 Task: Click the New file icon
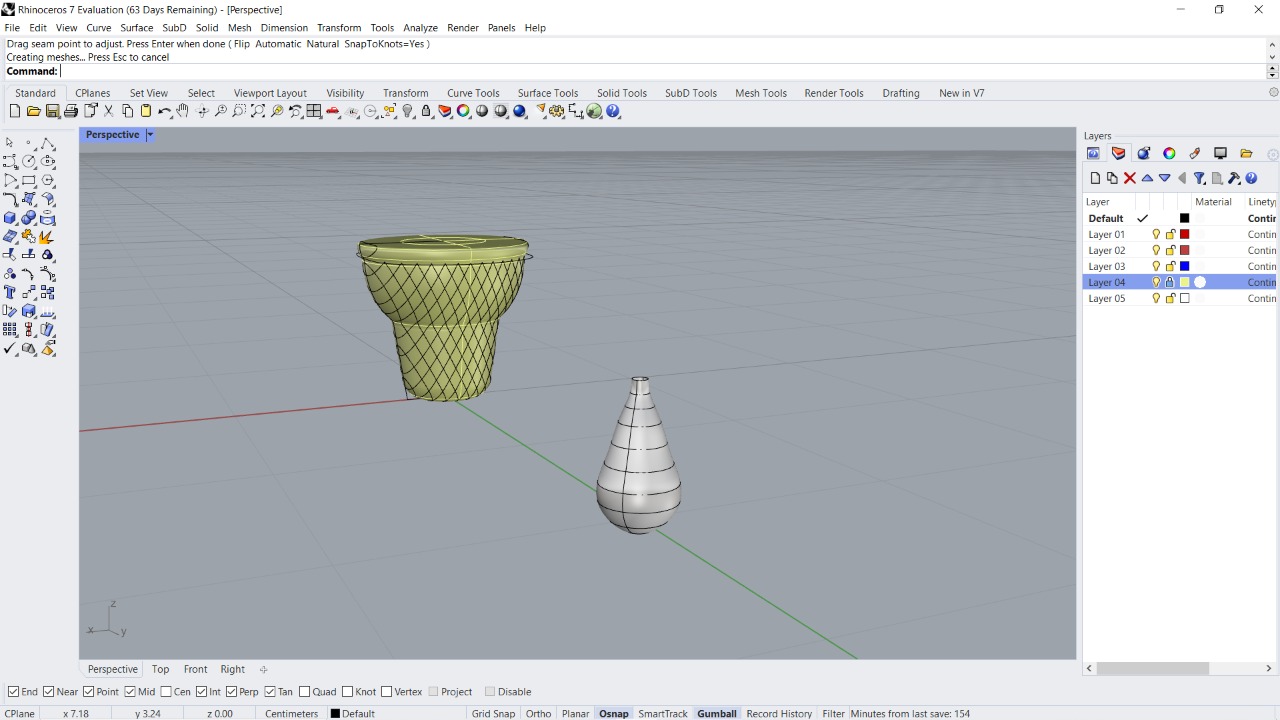pos(15,111)
